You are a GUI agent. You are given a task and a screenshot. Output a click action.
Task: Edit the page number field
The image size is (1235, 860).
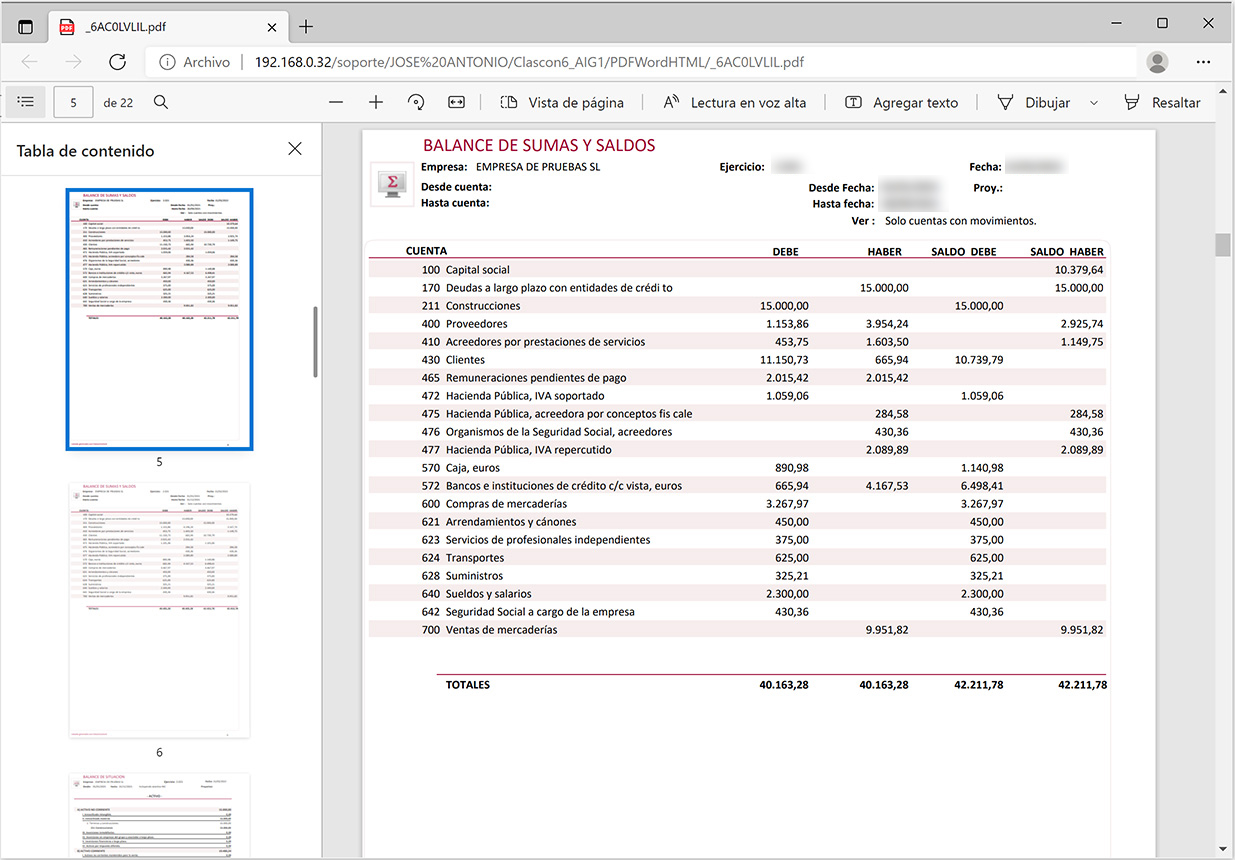pos(74,102)
